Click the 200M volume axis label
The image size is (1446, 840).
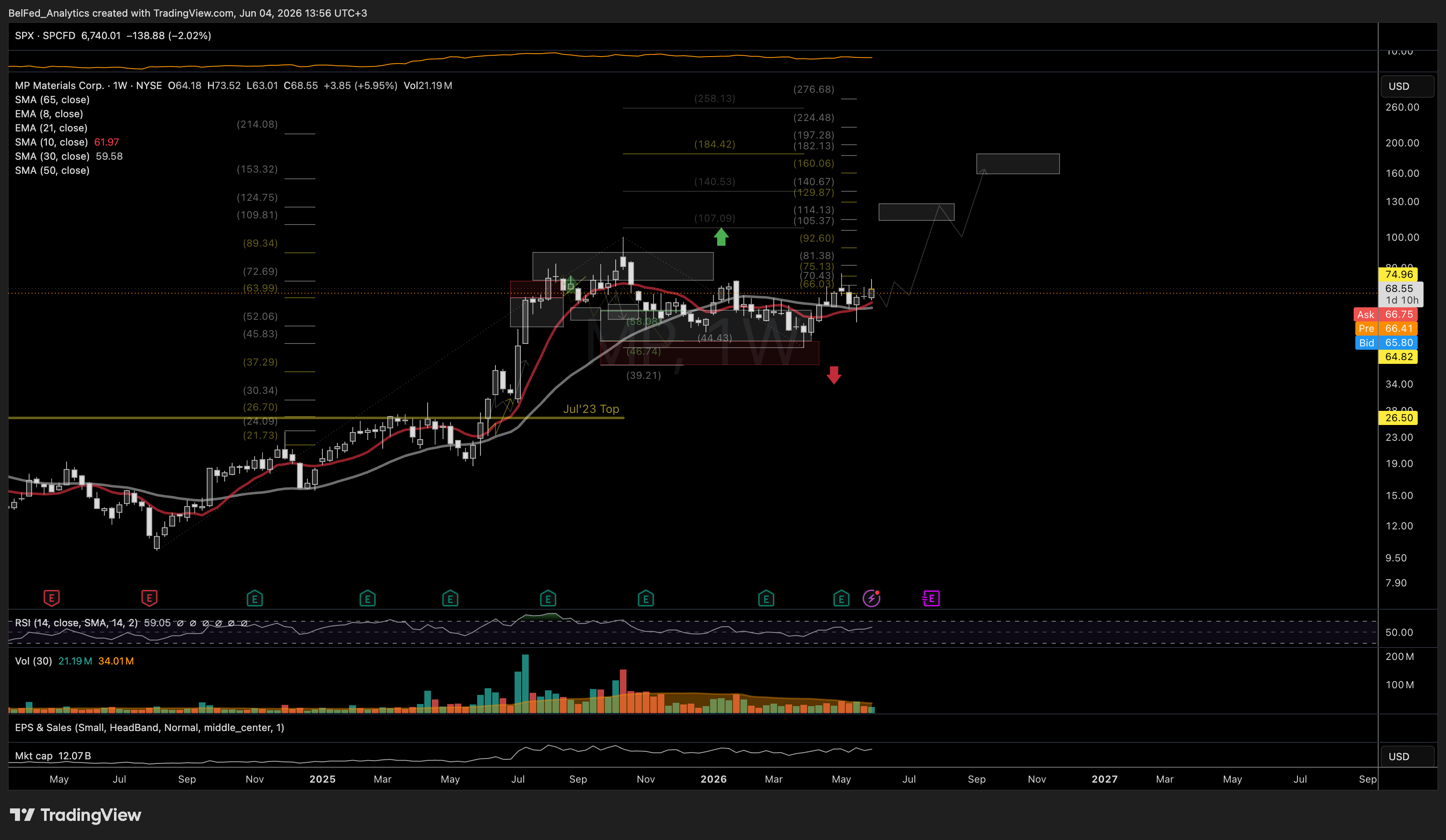pos(1399,656)
